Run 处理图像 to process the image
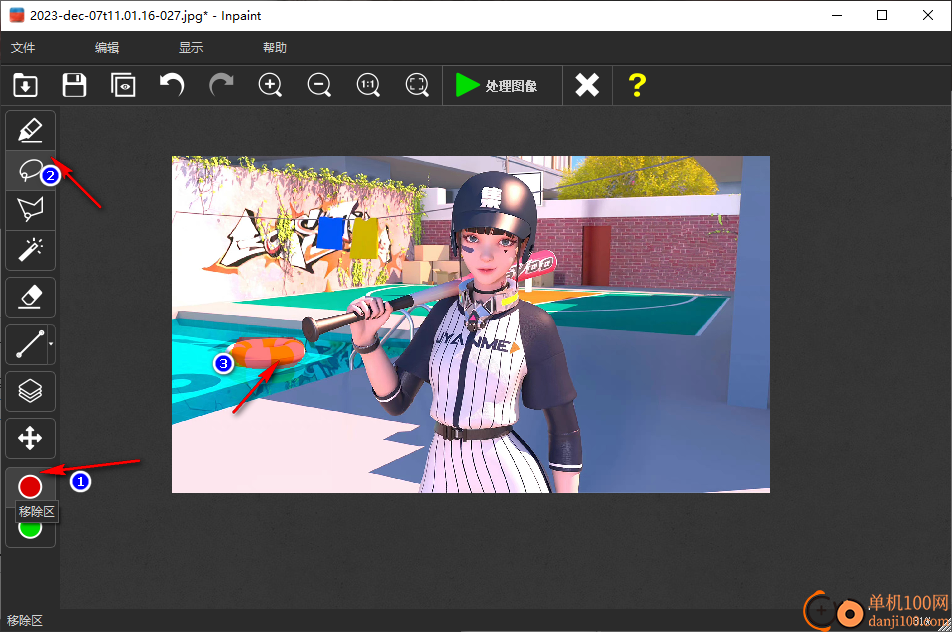 (x=502, y=86)
